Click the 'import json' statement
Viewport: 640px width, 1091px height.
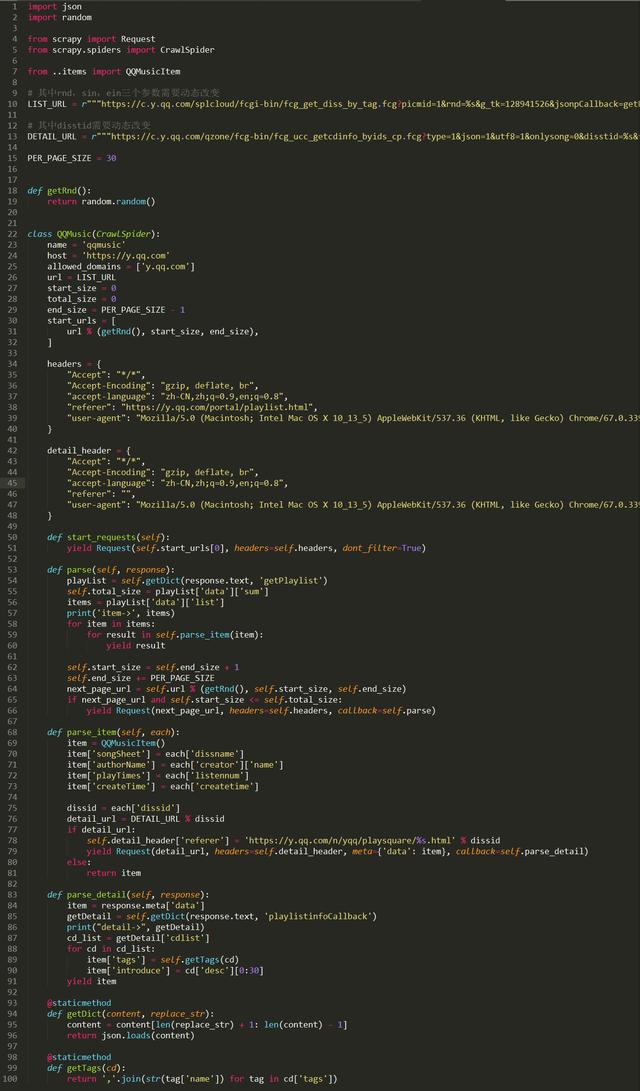54,6
